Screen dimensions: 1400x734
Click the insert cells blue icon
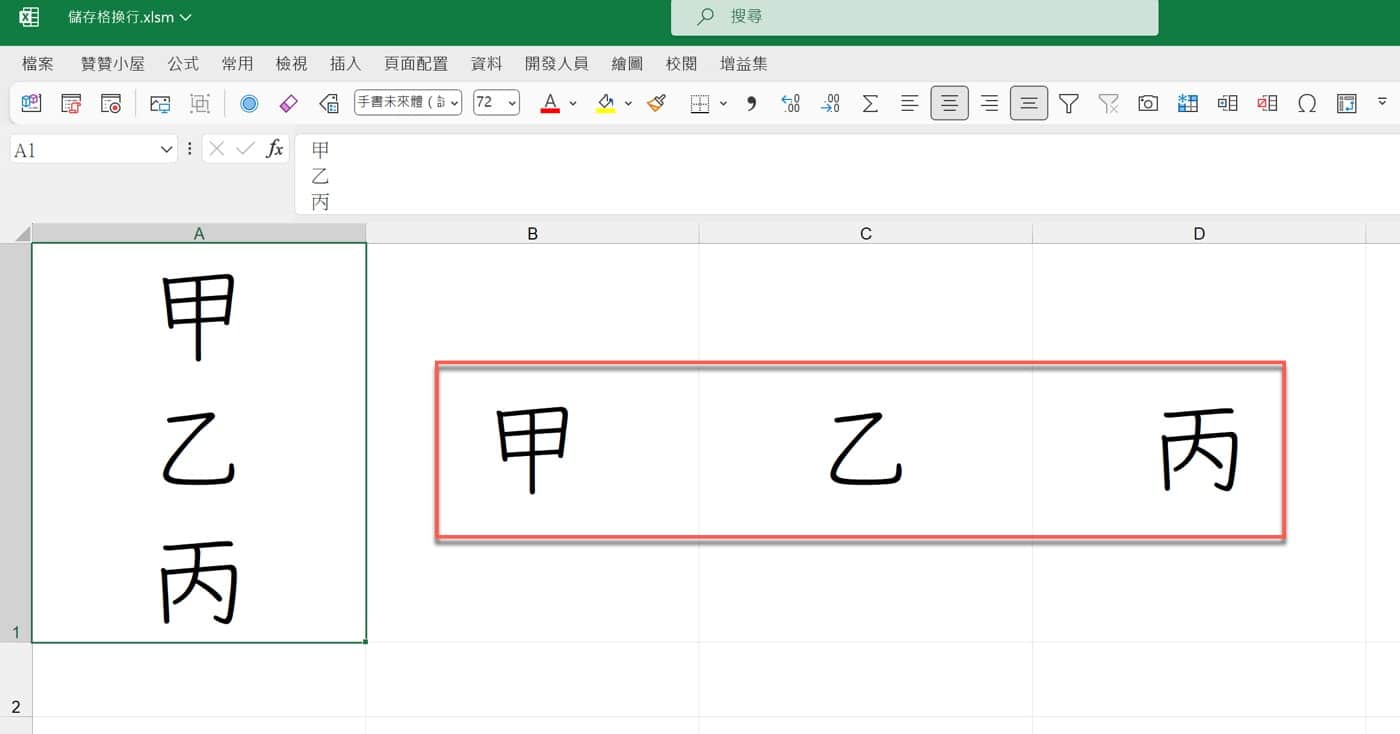[x=1227, y=103]
